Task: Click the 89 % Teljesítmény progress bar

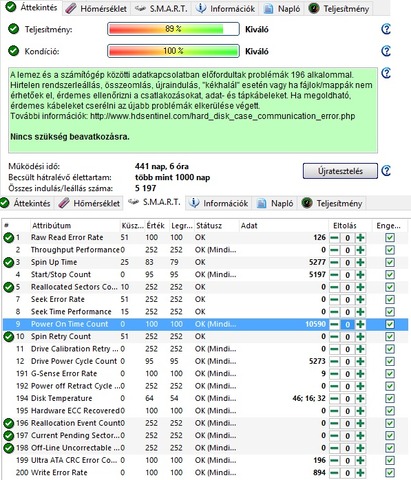Action: 173,29
